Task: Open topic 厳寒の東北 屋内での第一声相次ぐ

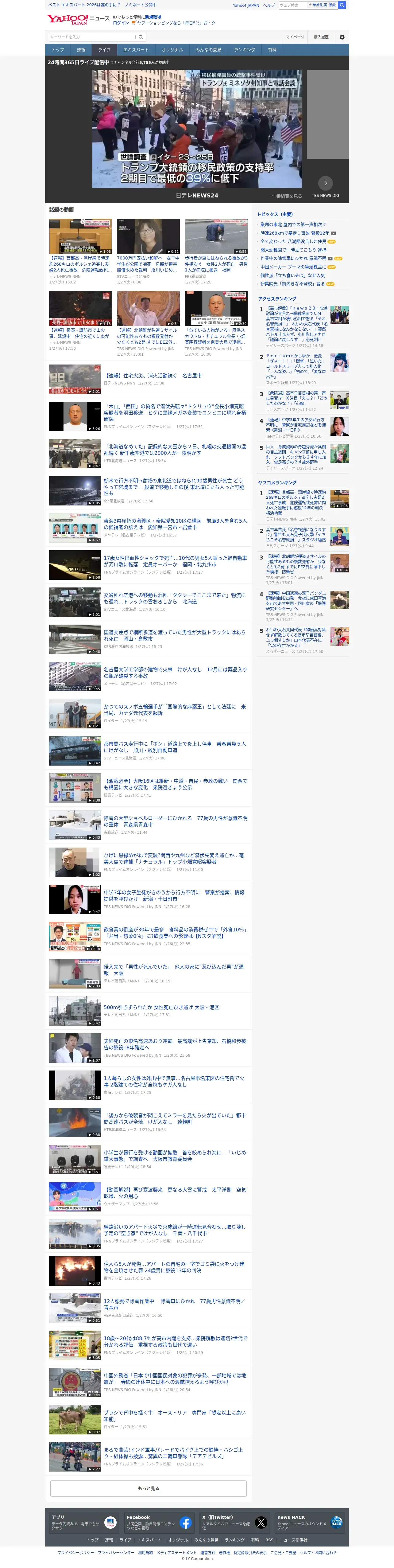Action: pyautogui.click(x=293, y=224)
